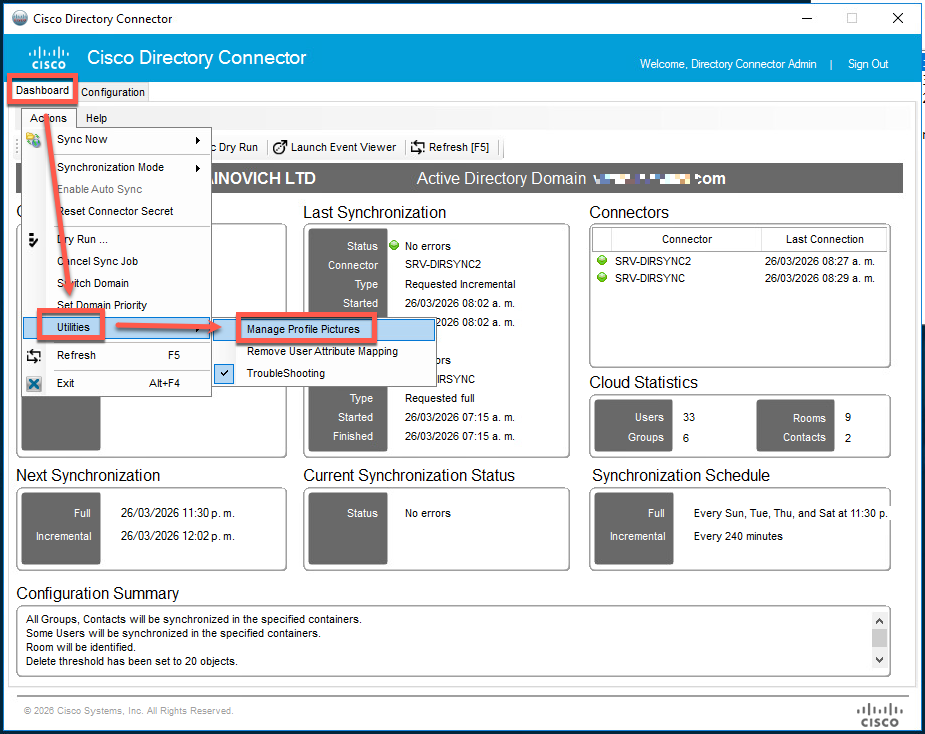The height and width of the screenshot is (734, 925).
Task: Select the SRV-DIRSYNC2 connector row
Action: coord(740,261)
